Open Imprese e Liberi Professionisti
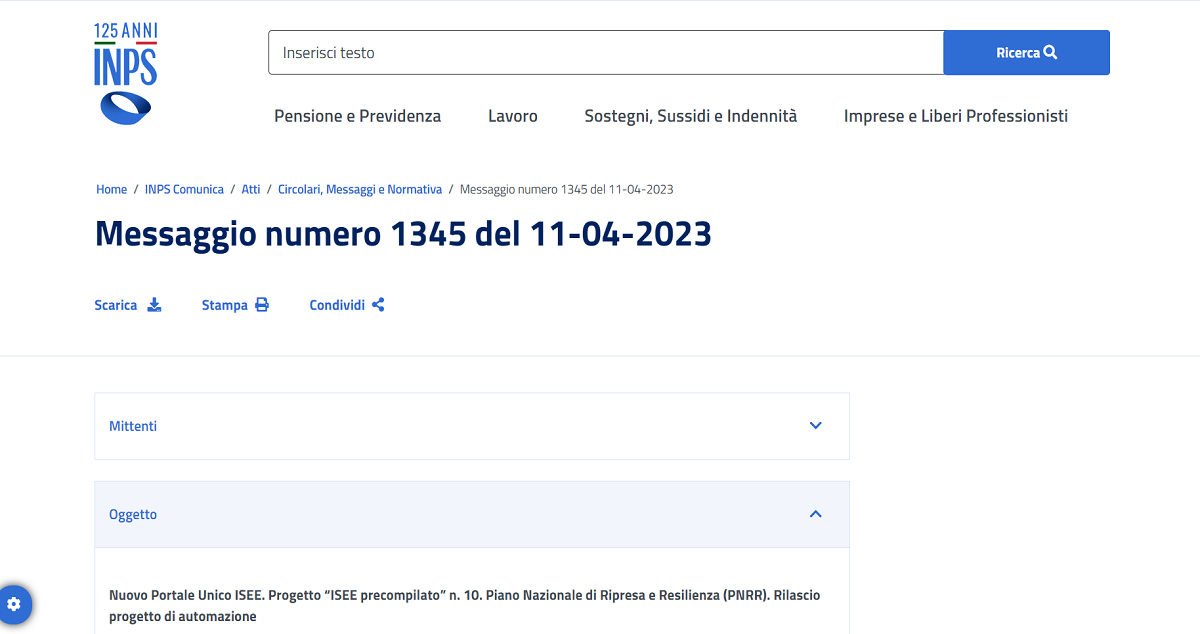 (955, 116)
